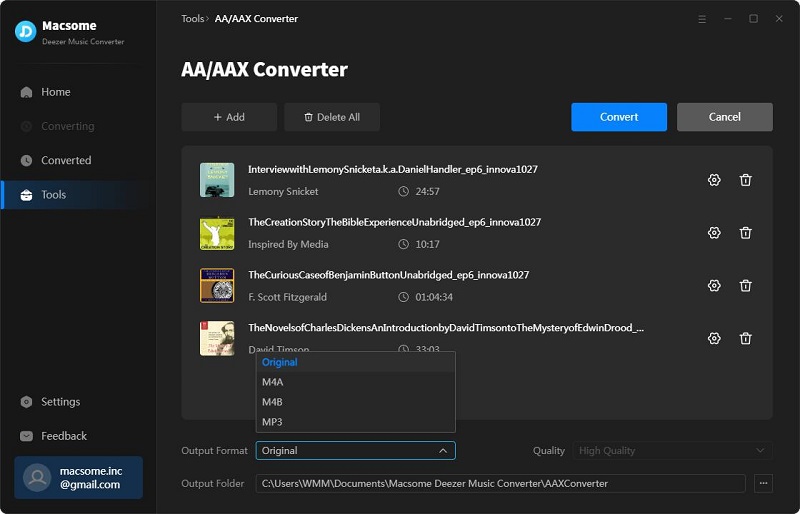800x514 pixels.
Task: Choose M4B output format
Action: coord(356,402)
